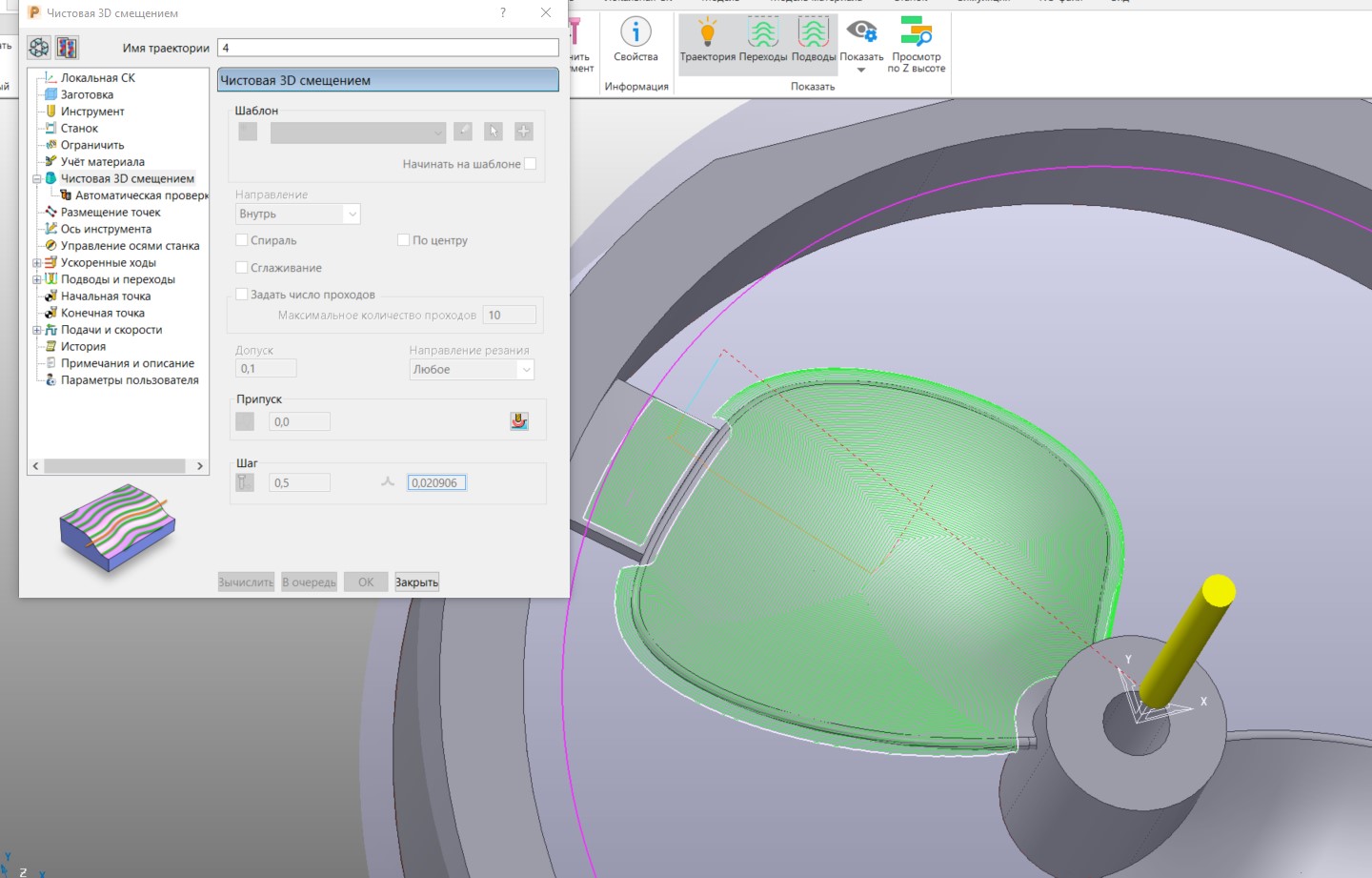Open Направление резания dropdown showing Любое

point(472,369)
